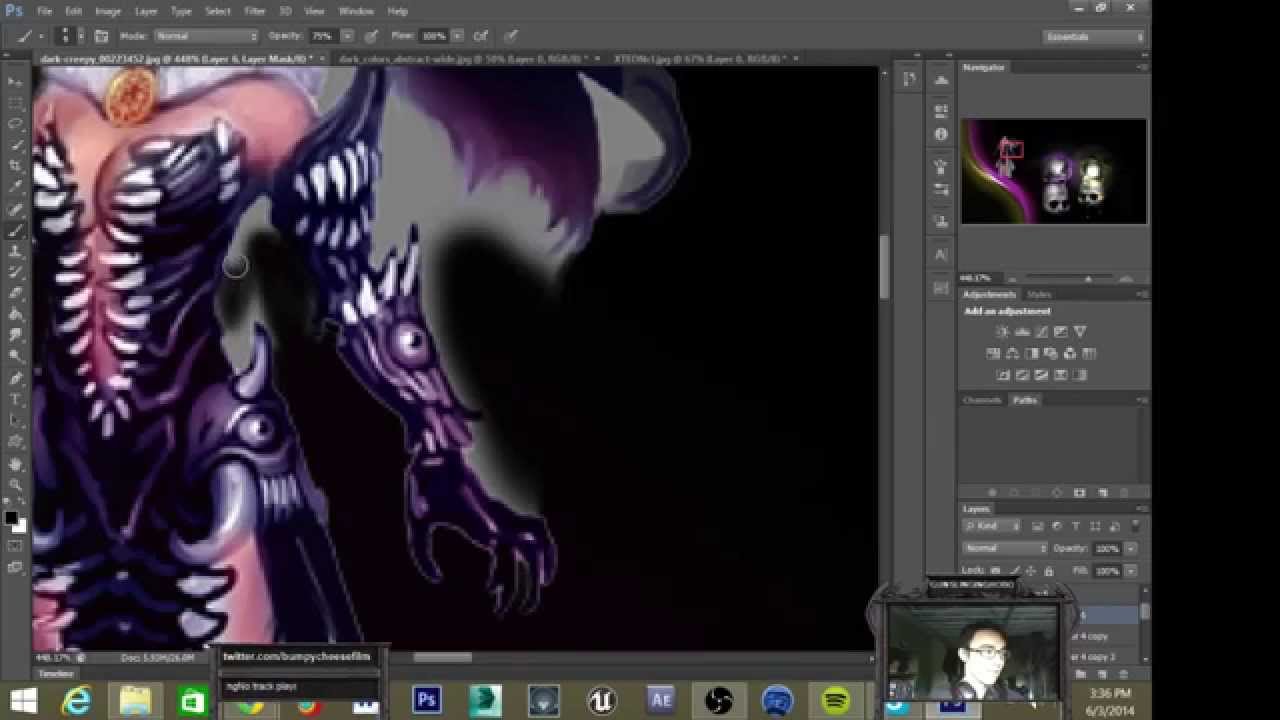Open the Flow slider arrow
1280x720 pixels.
coord(457,36)
